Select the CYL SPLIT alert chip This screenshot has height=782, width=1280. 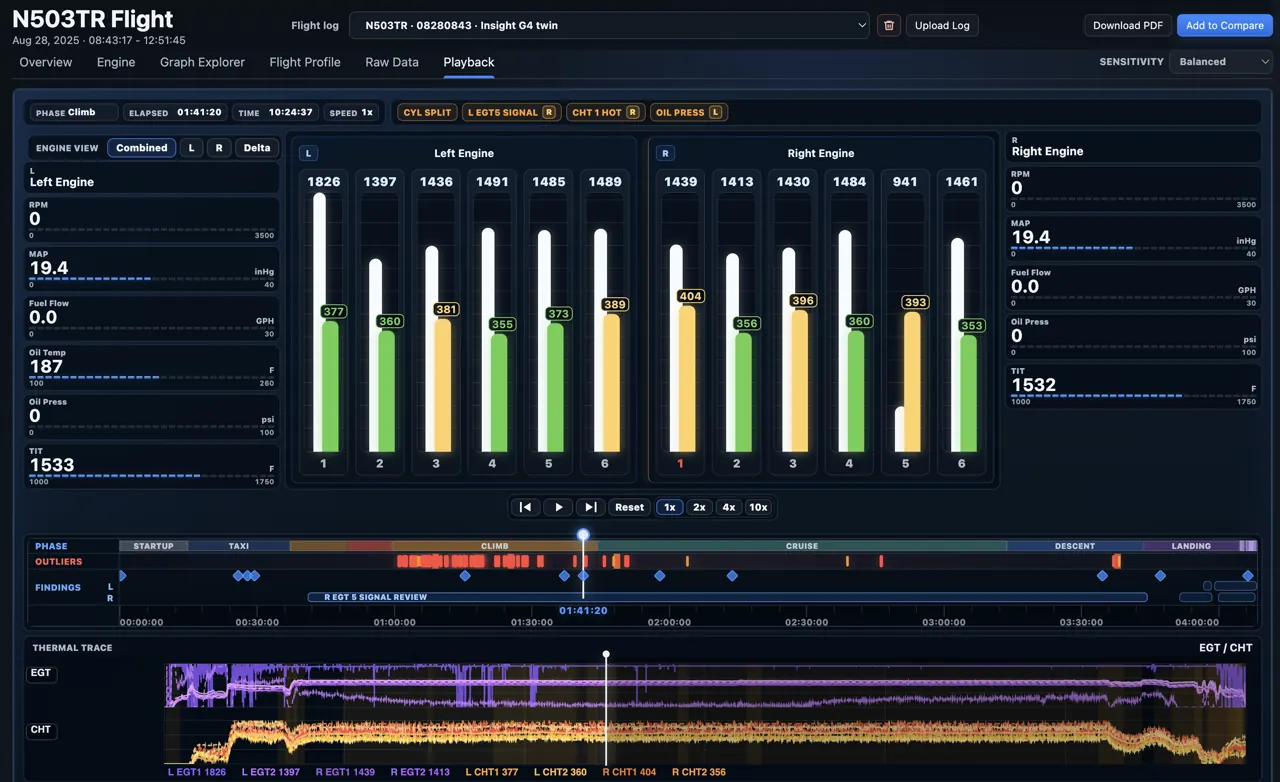tap(427, 113)
